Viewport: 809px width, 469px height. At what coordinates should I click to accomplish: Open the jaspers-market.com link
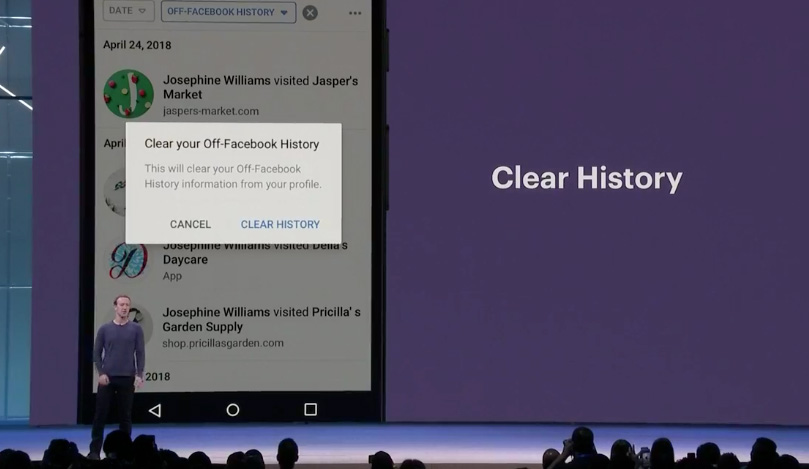click(211, 111)
